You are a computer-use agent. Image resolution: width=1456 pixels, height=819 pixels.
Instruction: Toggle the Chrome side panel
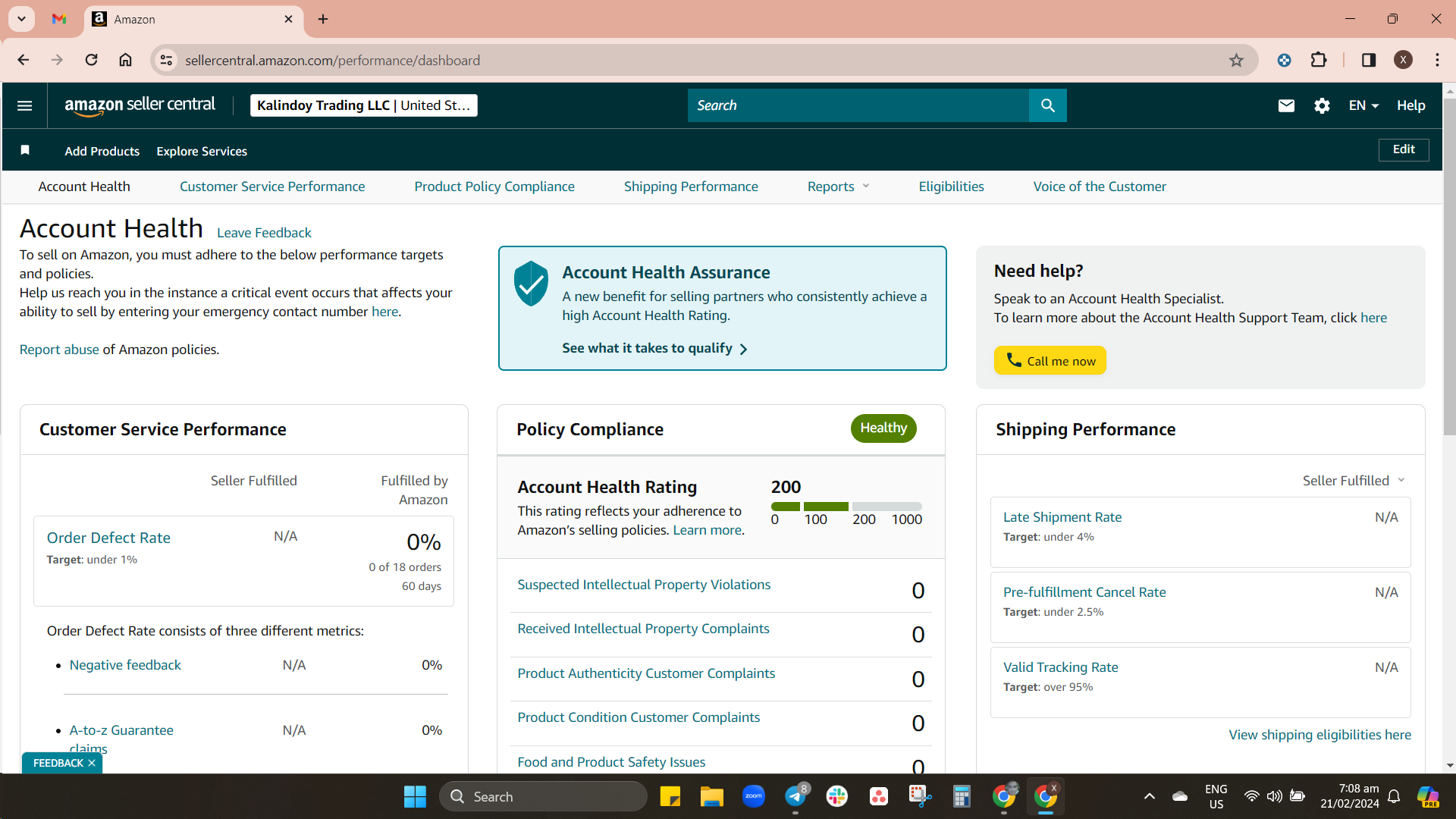click(x=1369, y=60)
